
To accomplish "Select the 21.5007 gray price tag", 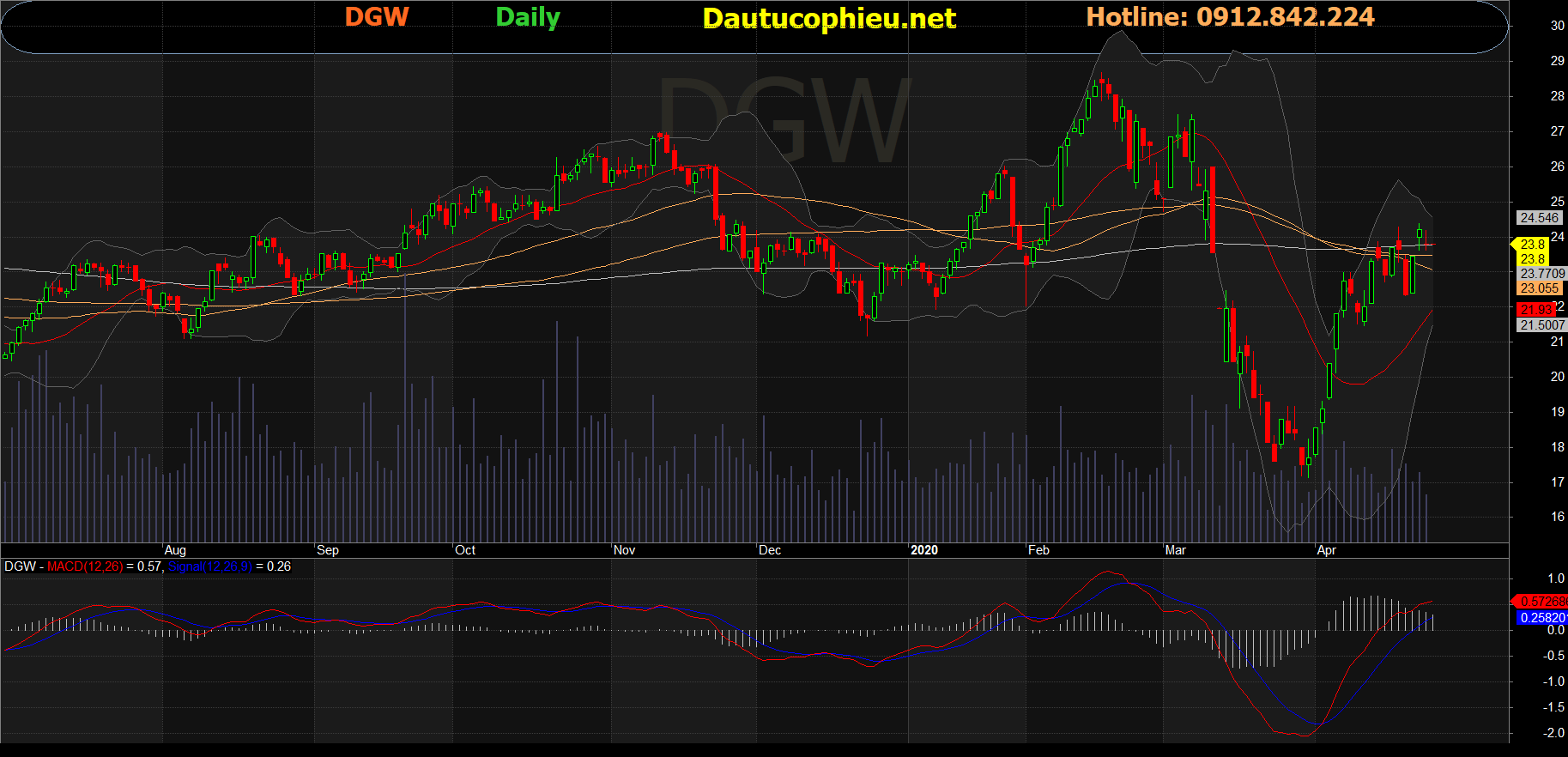I will (x=1542, y=325).
